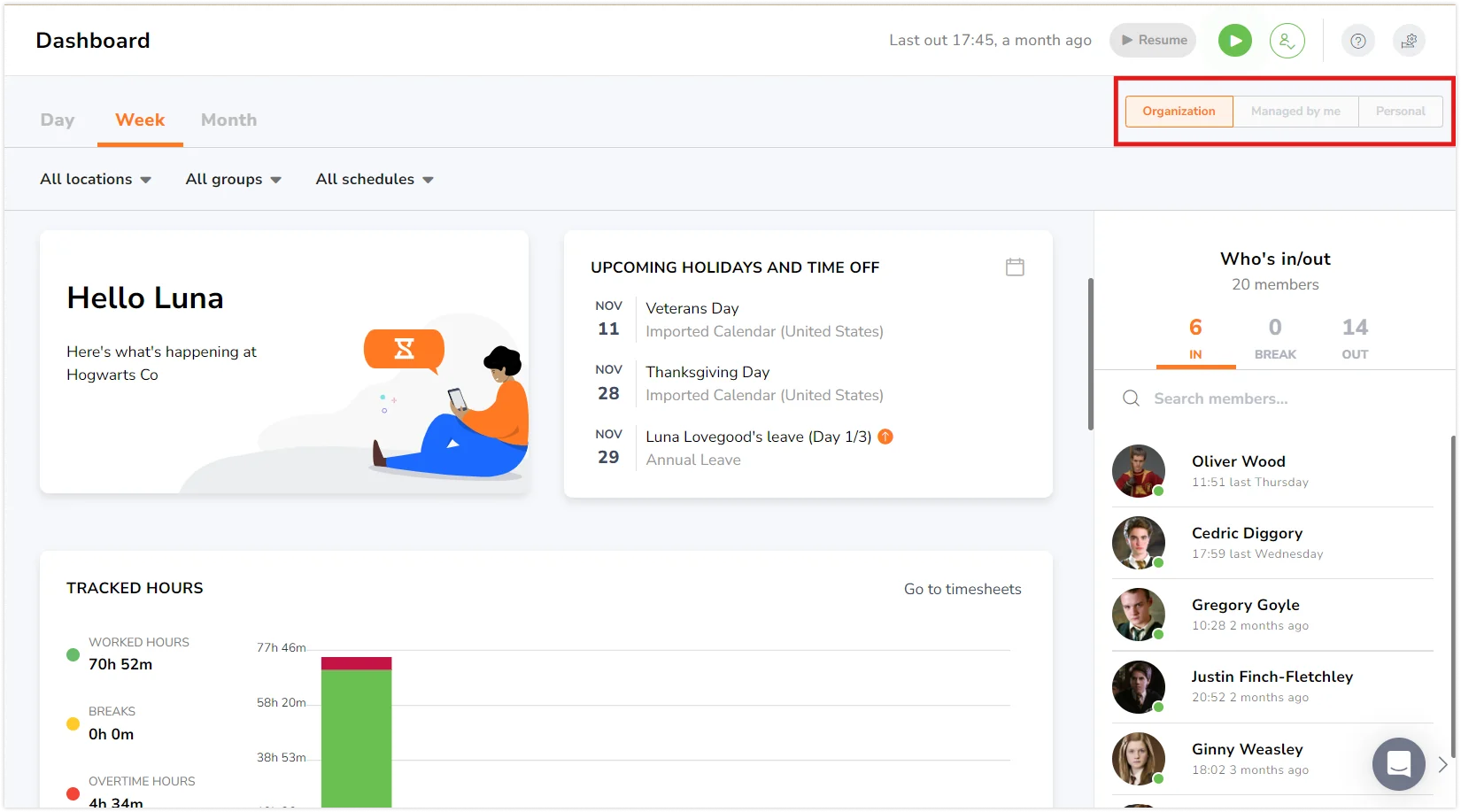Viewport: 1461px width, 812px height.
Task: Switch view to Organization
Action: pyautogui.click(x=1179, y=112)
